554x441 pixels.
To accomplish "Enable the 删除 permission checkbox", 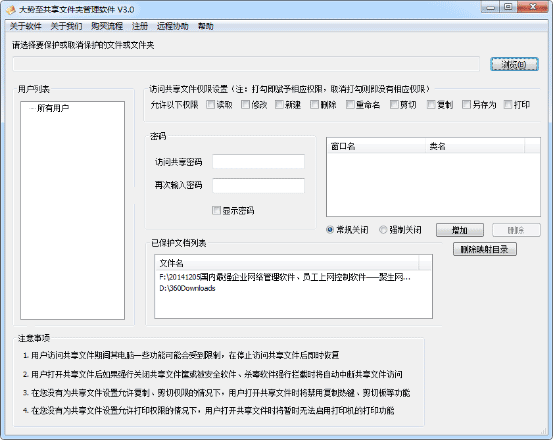I will point(314,104).
